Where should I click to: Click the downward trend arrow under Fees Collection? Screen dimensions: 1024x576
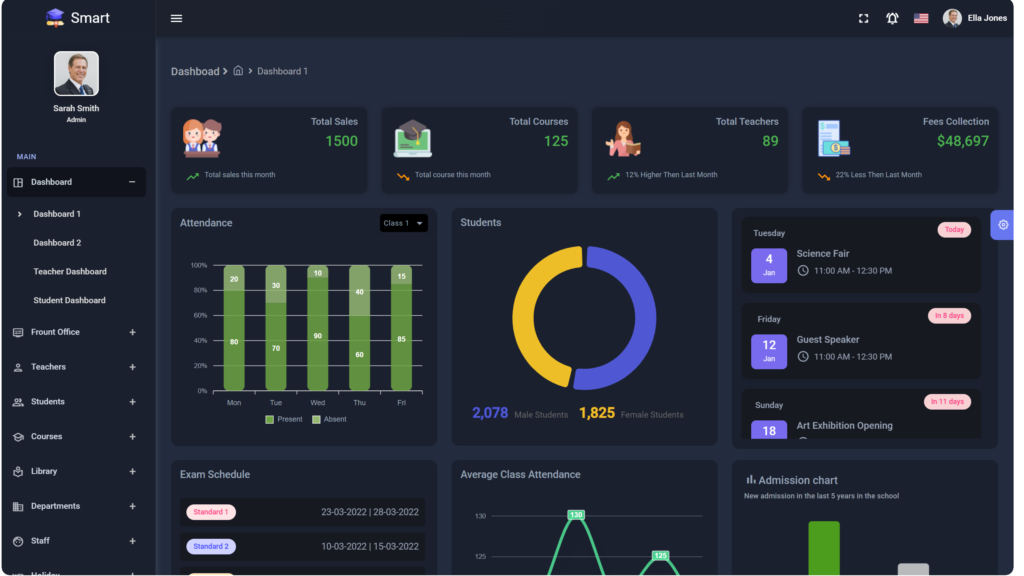click(824, 176)
